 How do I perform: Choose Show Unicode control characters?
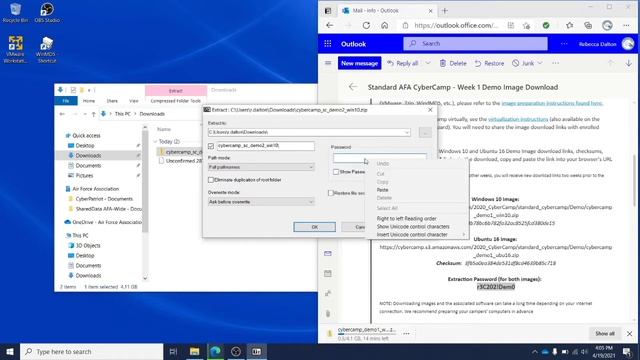tap(413, 227)
